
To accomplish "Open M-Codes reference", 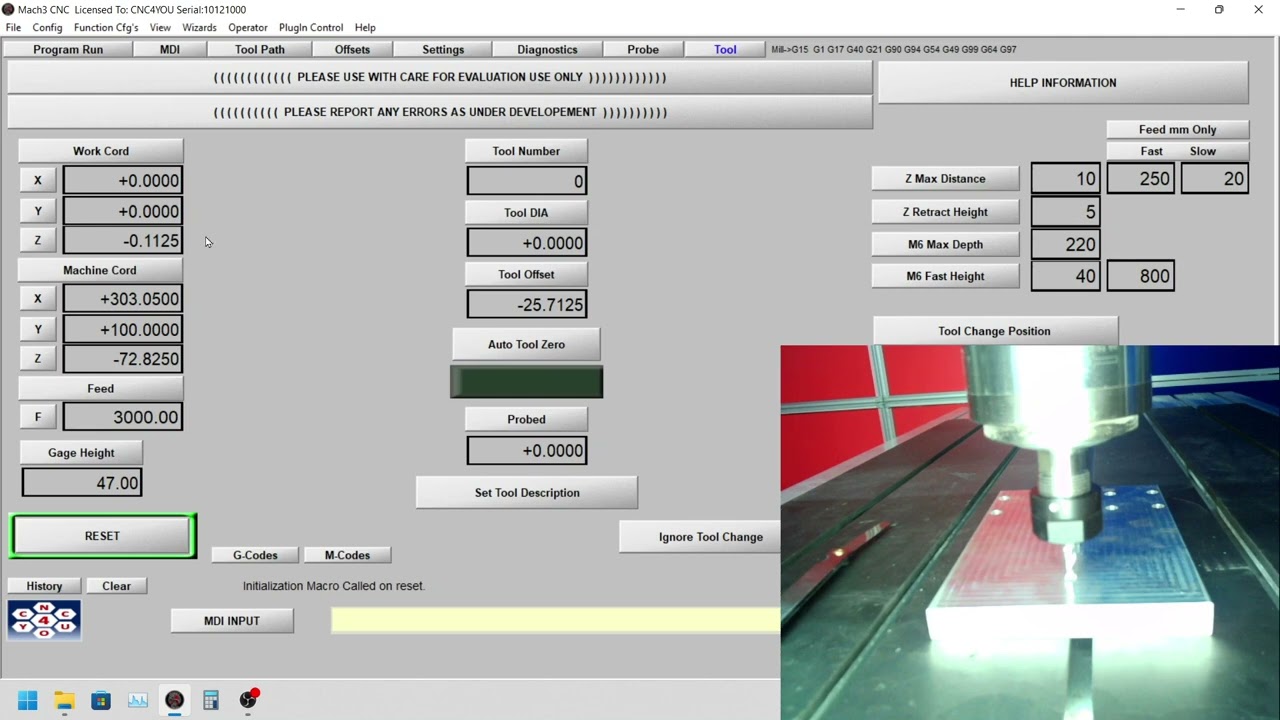I will click(347, 555).
